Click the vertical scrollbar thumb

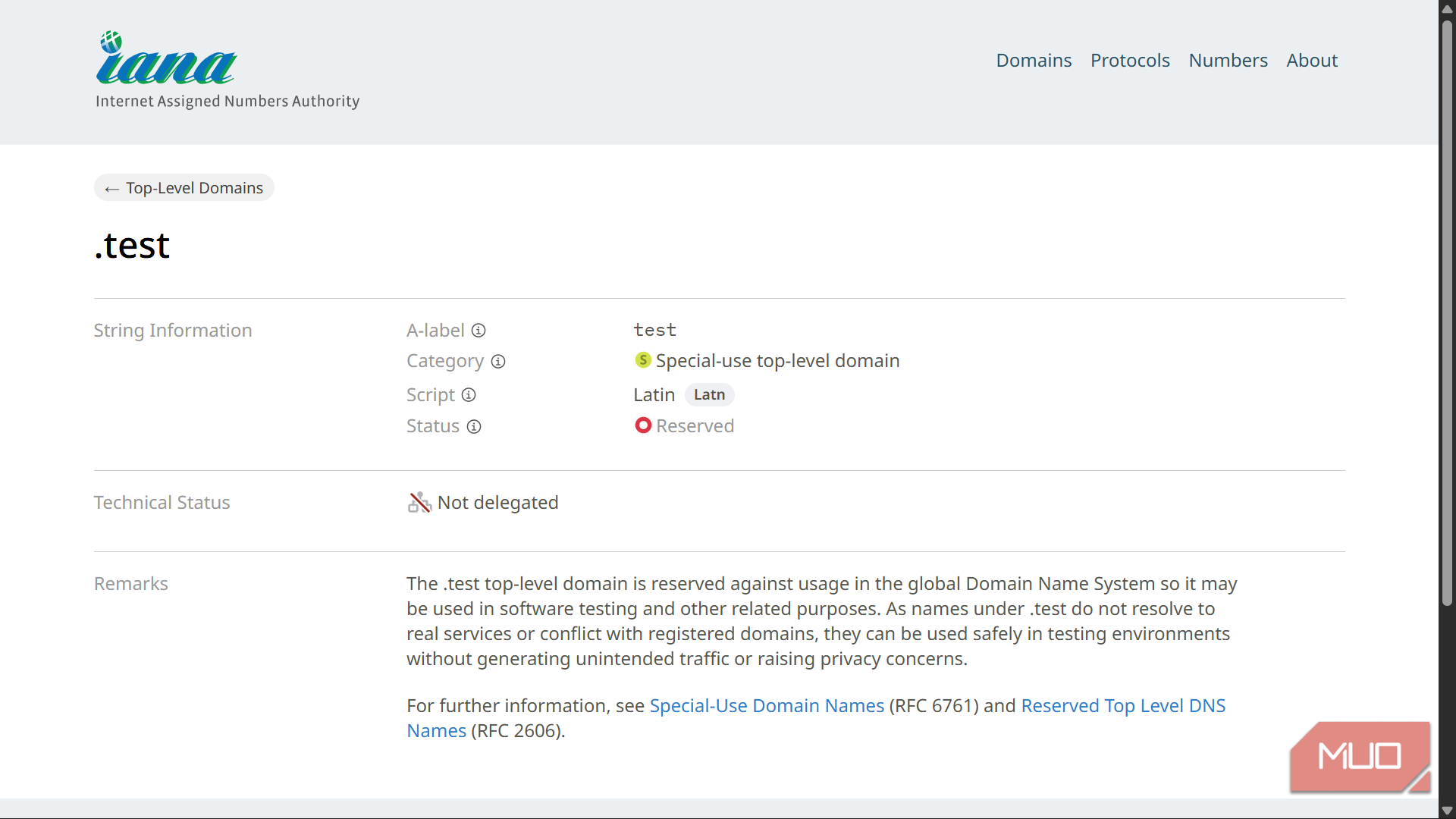click(1447, 312)
